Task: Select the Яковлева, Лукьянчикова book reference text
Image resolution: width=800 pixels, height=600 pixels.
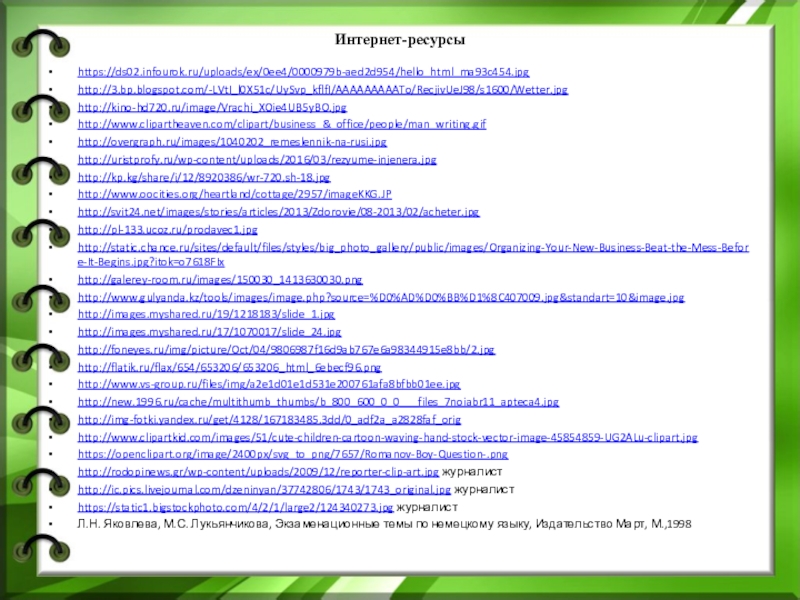Action: (384, 524)
